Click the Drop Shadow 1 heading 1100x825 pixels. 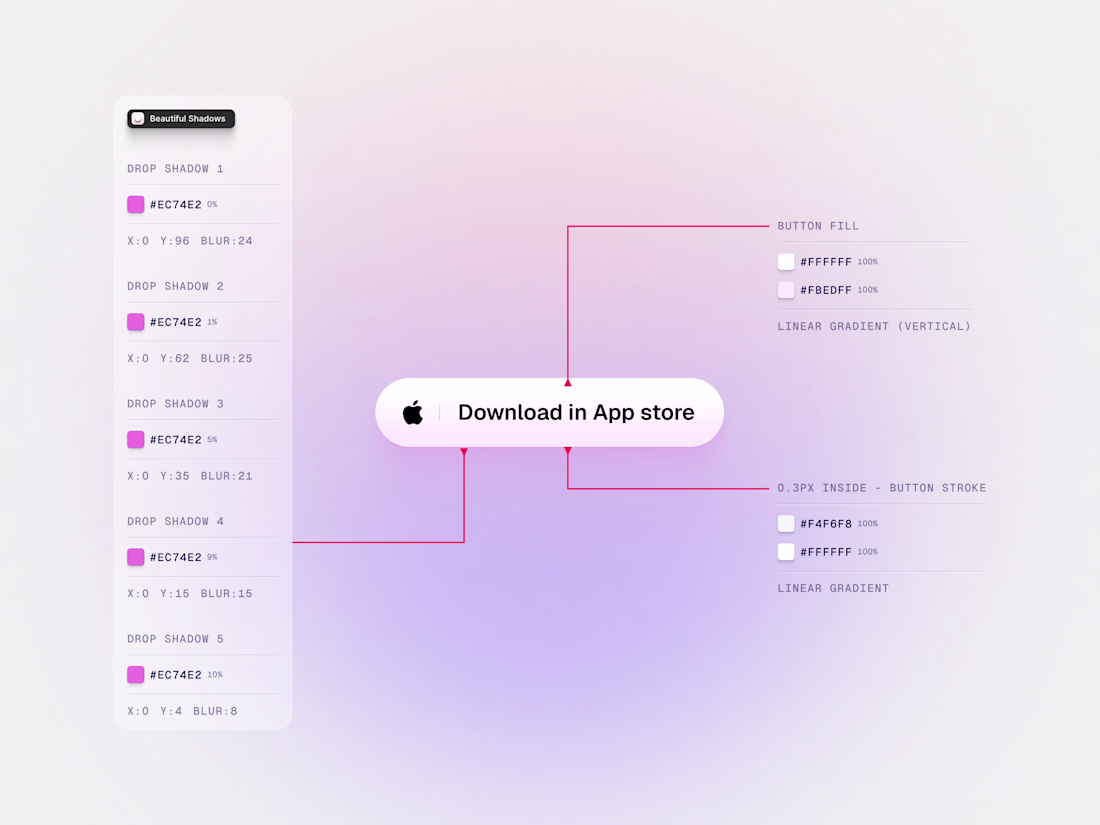[x=175, y=168]
